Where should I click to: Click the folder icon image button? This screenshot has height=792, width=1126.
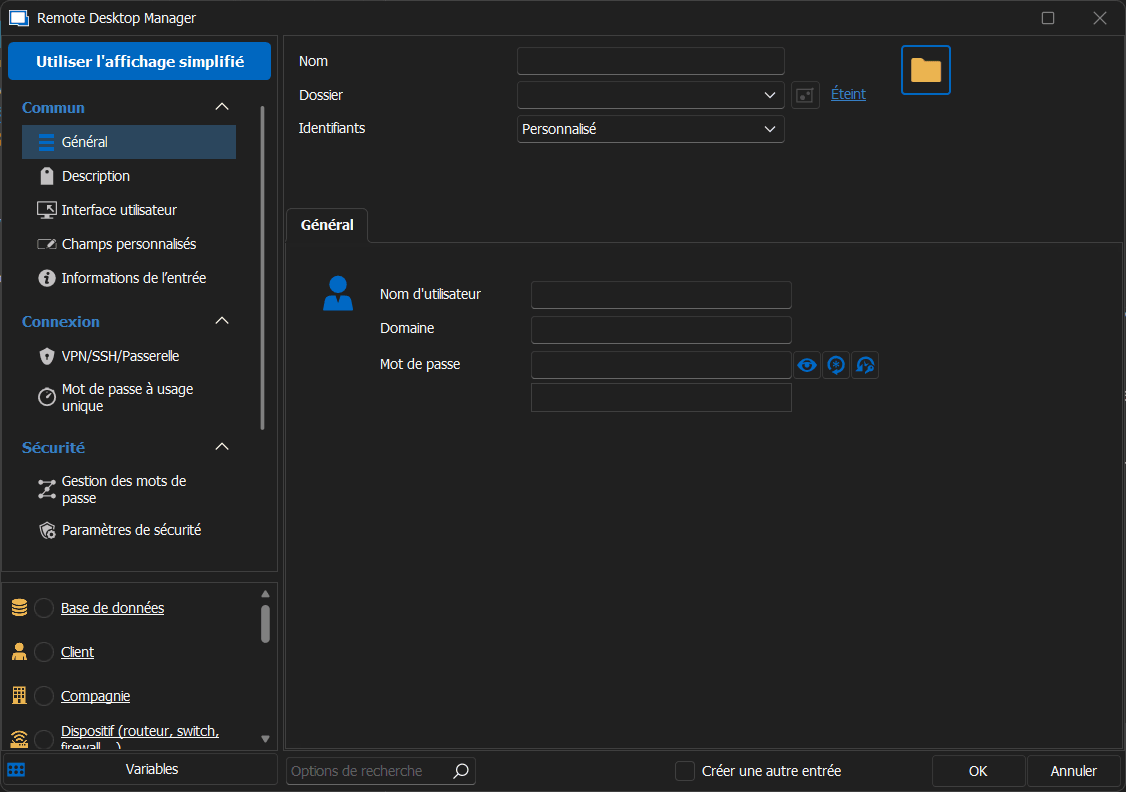[x=925, y=70]
